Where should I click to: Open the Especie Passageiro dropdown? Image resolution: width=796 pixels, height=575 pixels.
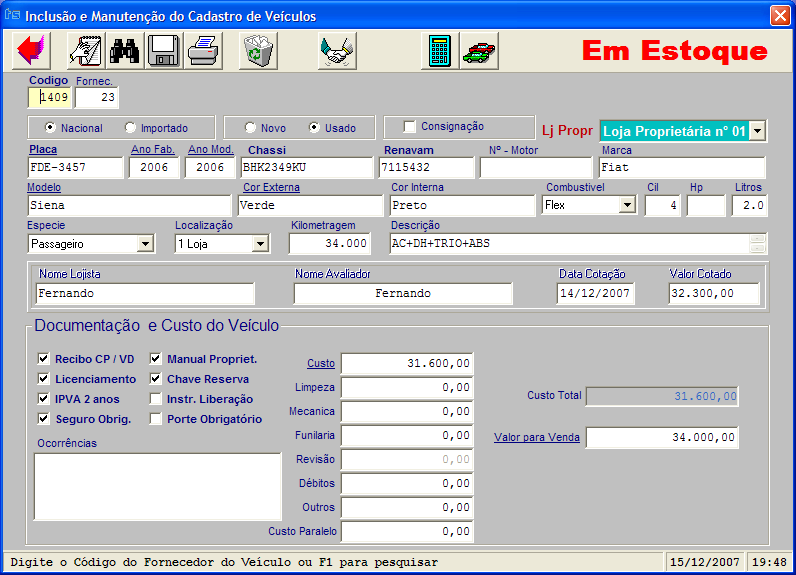[145, 244]
